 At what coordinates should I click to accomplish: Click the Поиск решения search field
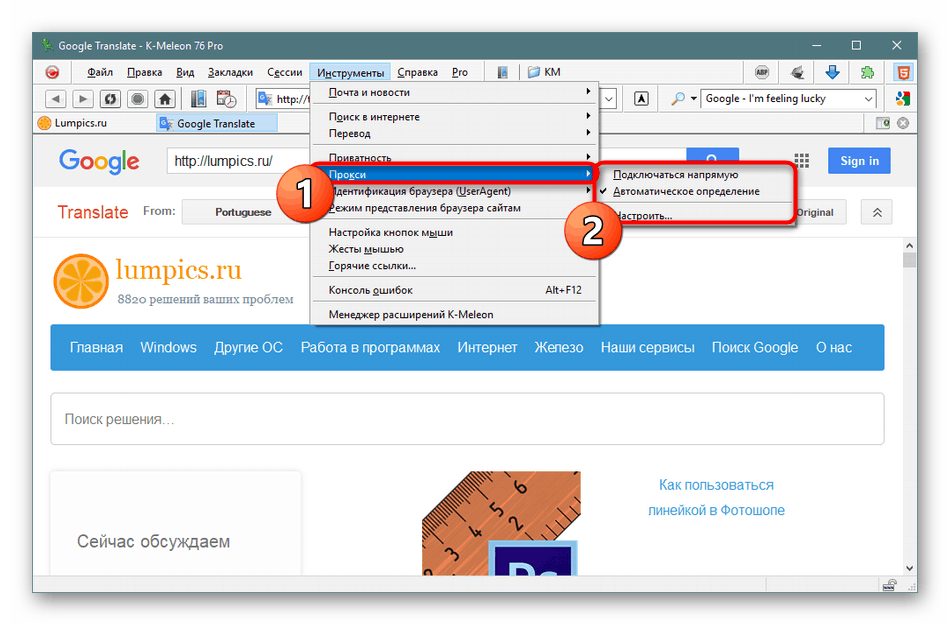(x=467, y=419)
